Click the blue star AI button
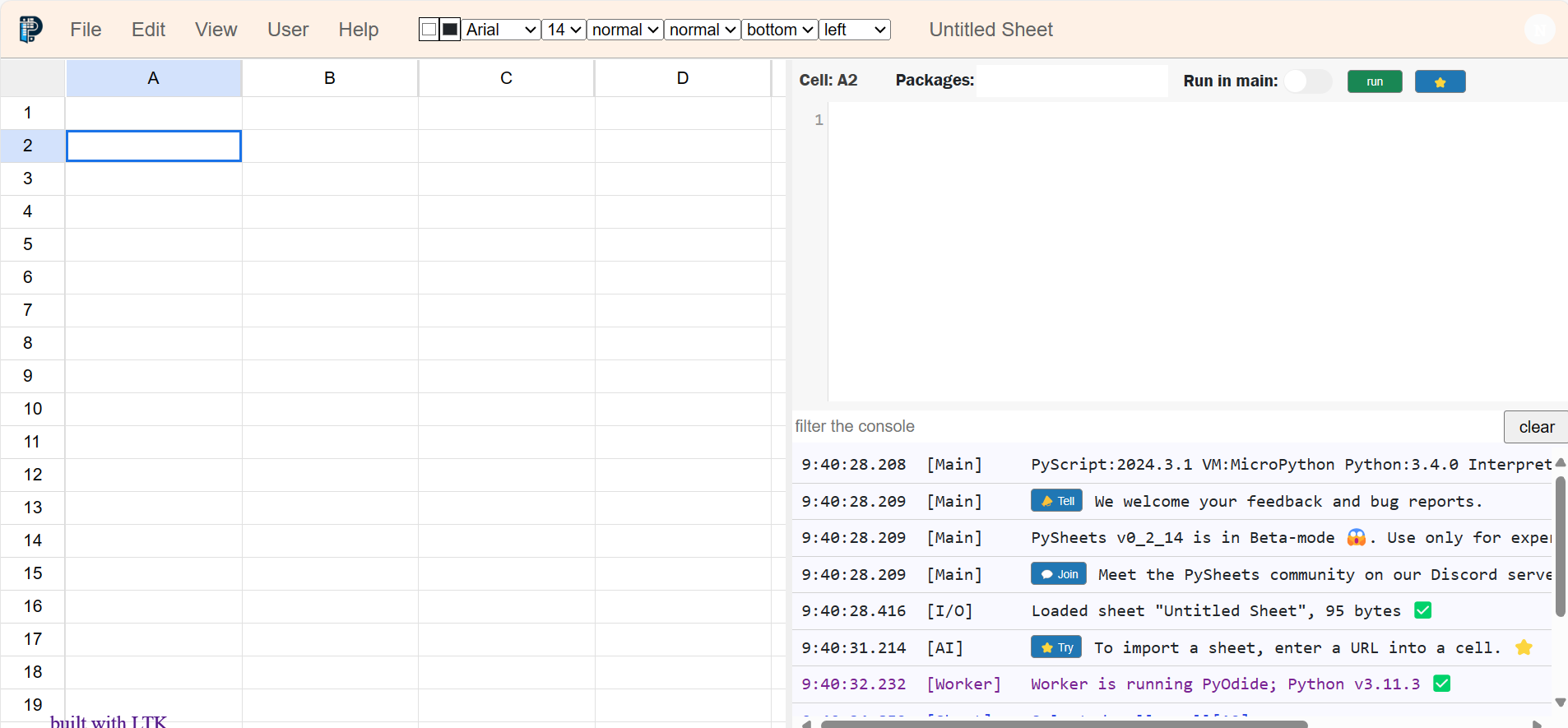Screen dimensions: 1568x728 click(1440, 81)
